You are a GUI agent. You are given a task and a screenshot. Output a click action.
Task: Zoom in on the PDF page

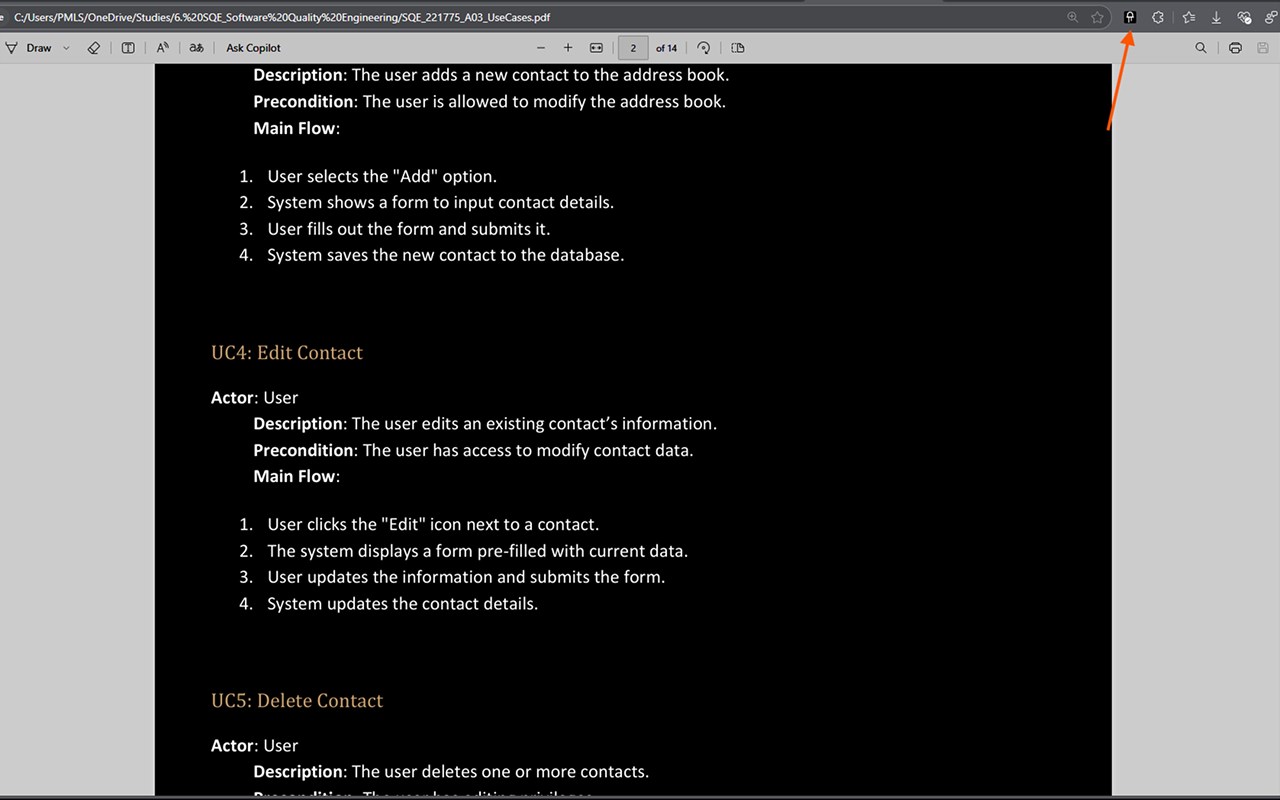(x=568, y=48)
